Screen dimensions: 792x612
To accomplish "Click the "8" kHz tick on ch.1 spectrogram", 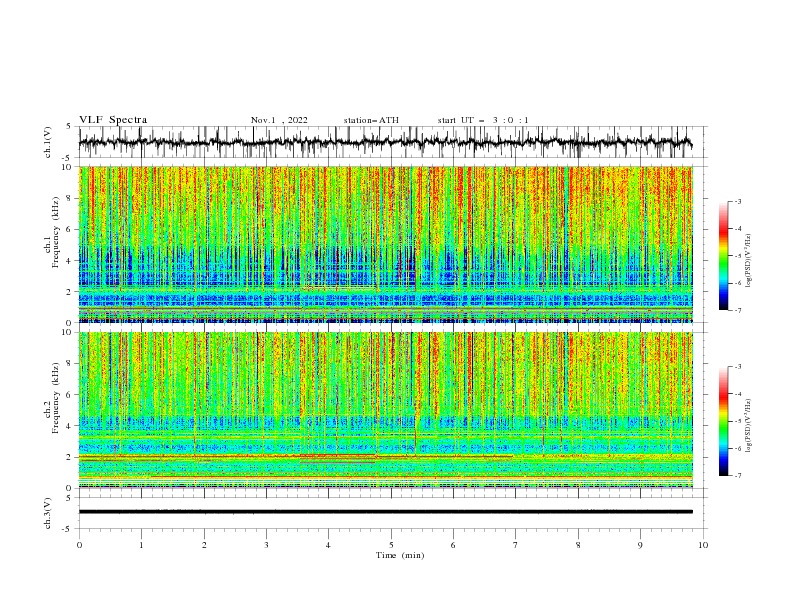I will pos(68,198).
